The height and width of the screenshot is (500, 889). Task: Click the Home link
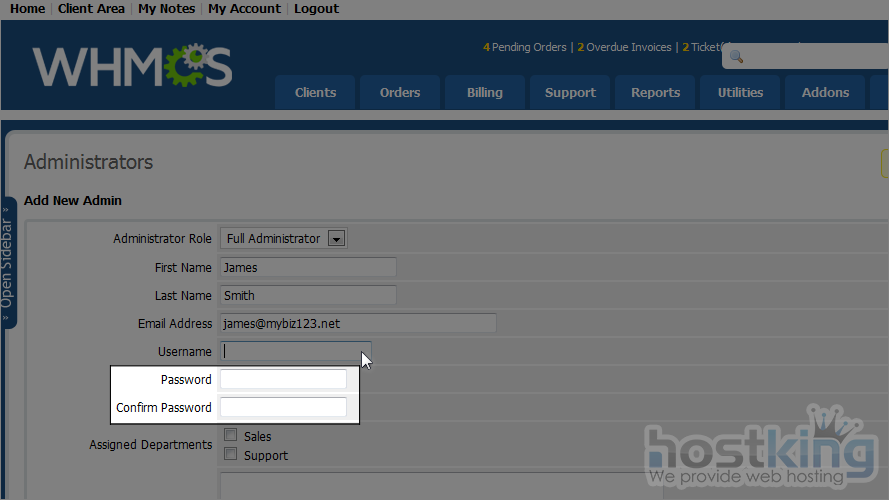(27, 9)
